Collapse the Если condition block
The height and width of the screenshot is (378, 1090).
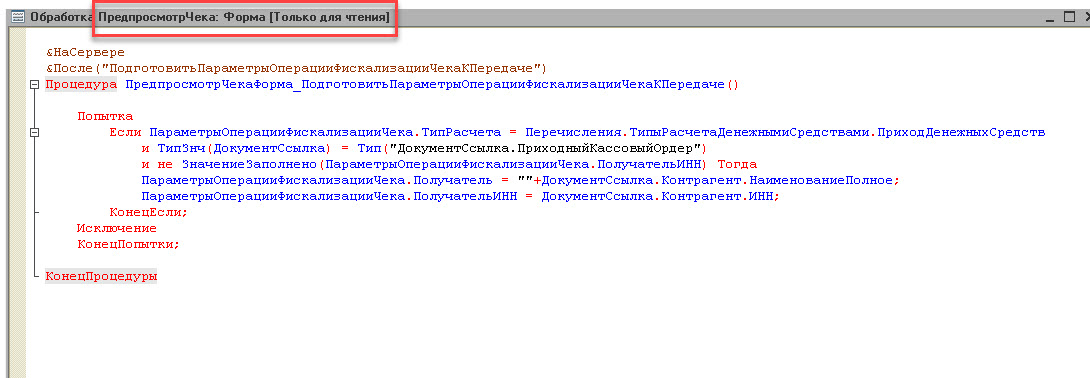pyautogui.click(x=35, y=132)
